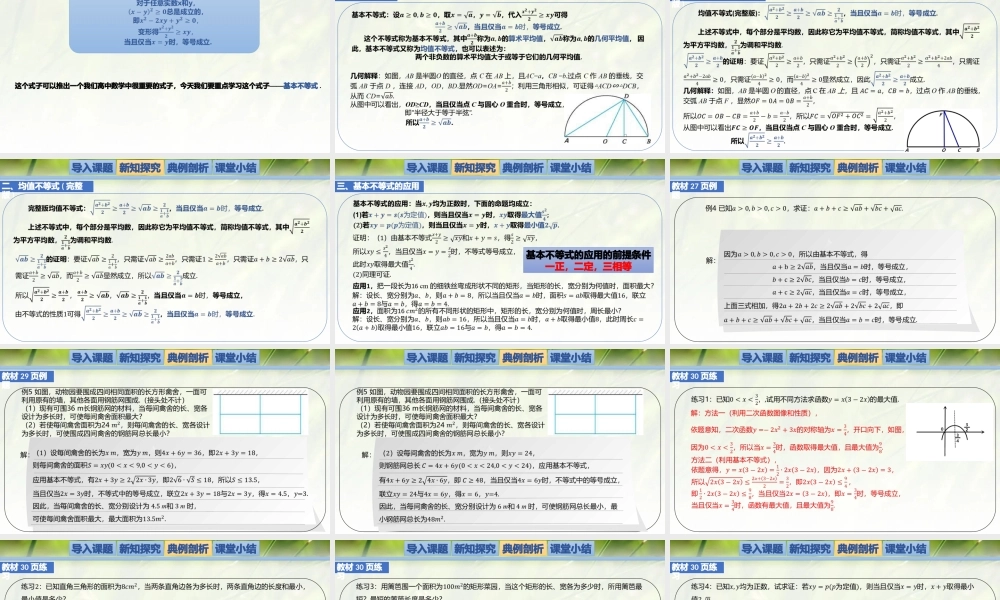
Task: Click the 教材 27 页例 heading label
Action: coord(695,186)
